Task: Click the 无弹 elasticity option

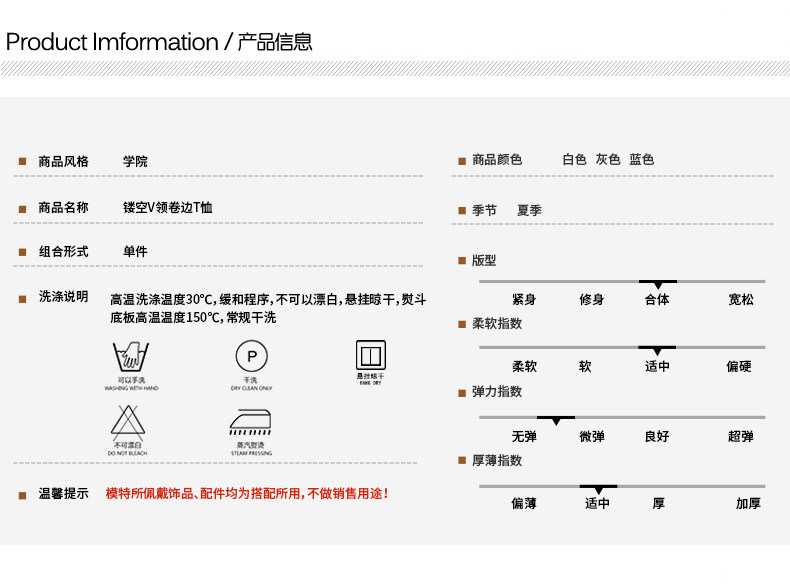Action: coord(524,436)
